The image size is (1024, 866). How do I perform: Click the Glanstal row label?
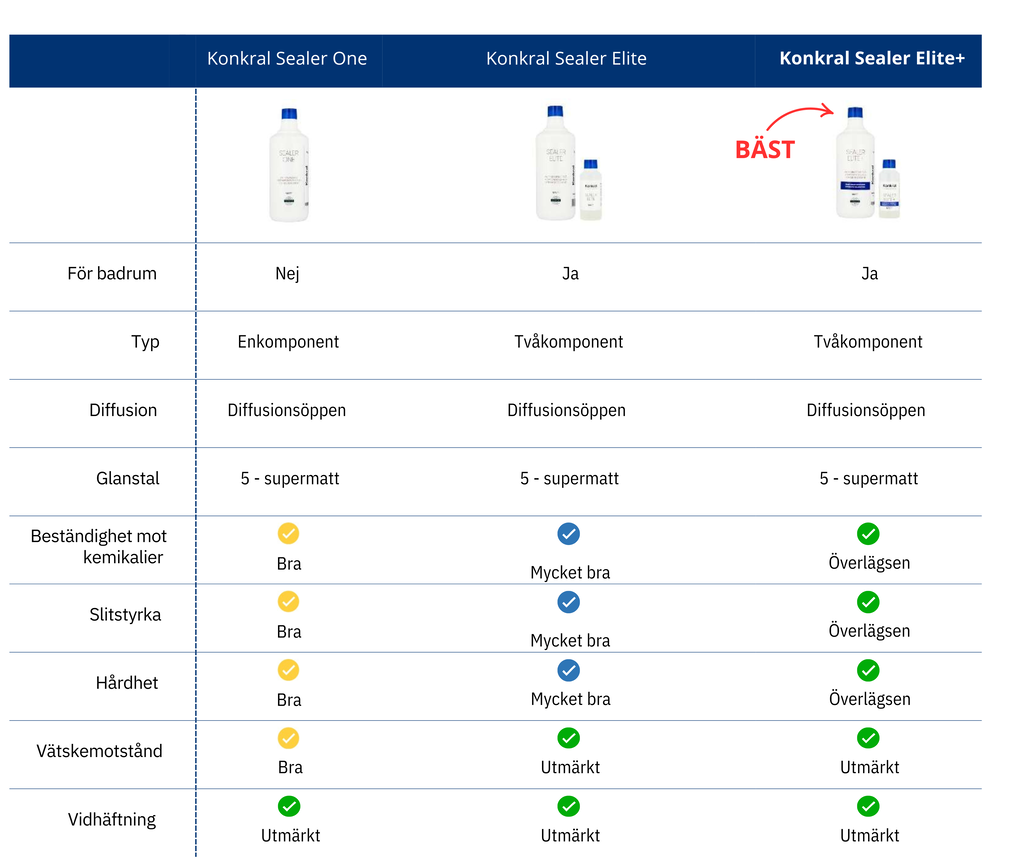point(127,479)
